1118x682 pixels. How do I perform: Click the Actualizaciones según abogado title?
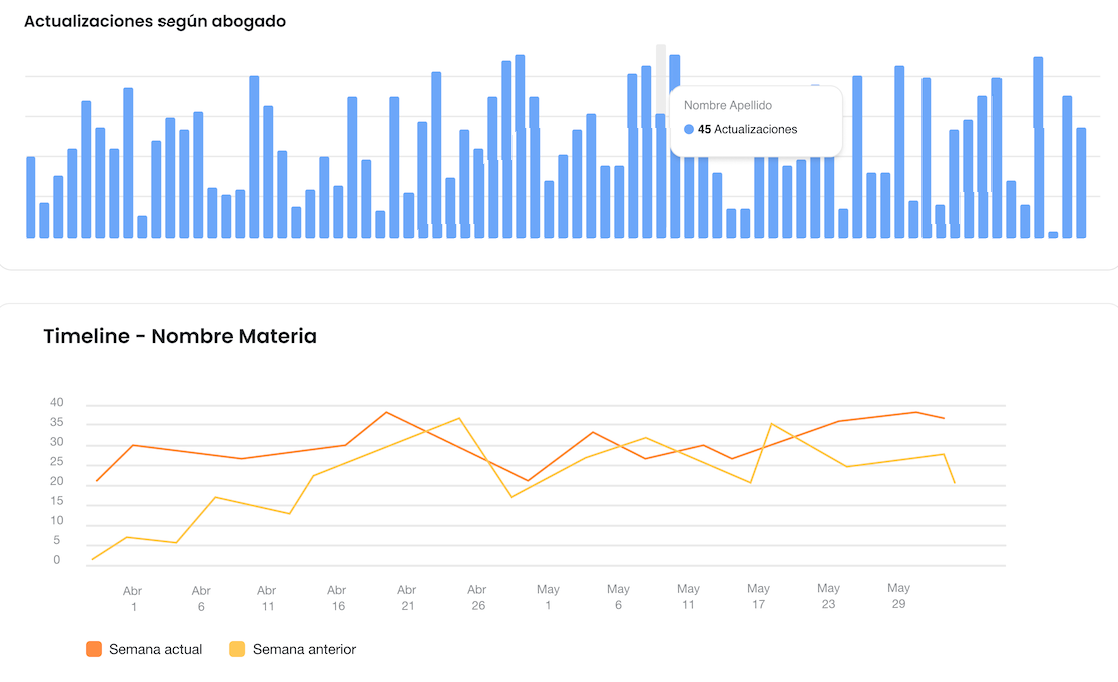[x=156, y=20]
